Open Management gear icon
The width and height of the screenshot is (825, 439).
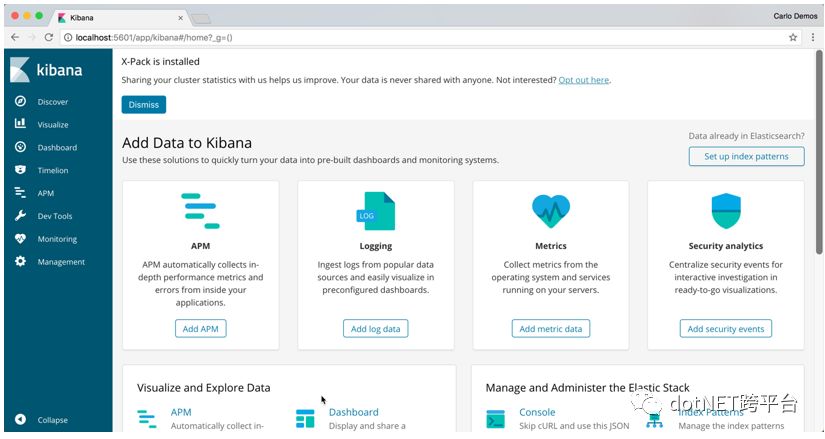click(x=20, y=261)
